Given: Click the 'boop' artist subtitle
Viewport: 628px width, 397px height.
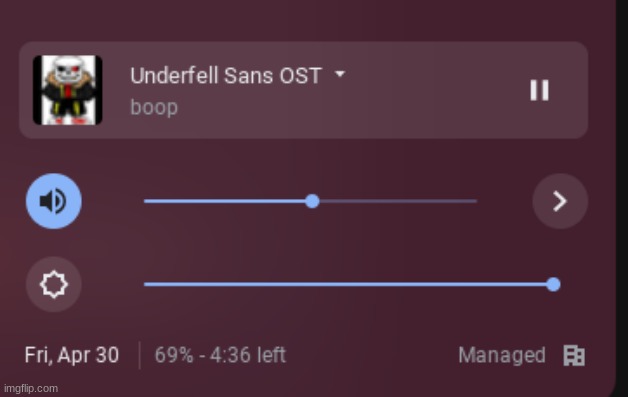Looking at the screenshot, I should coord(154,107).
